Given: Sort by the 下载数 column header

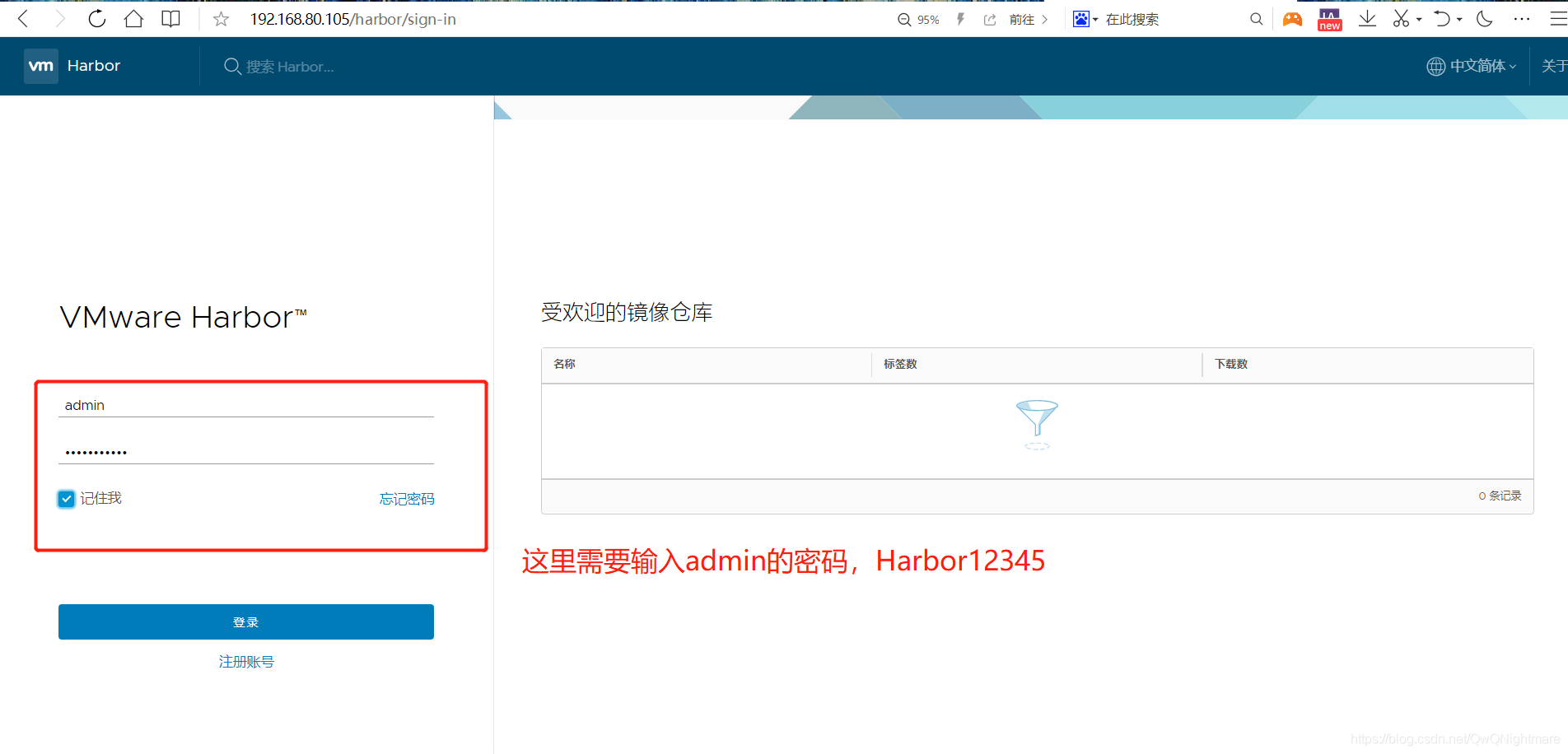Looking at the screenshot, I should (x=1231, y=364).
